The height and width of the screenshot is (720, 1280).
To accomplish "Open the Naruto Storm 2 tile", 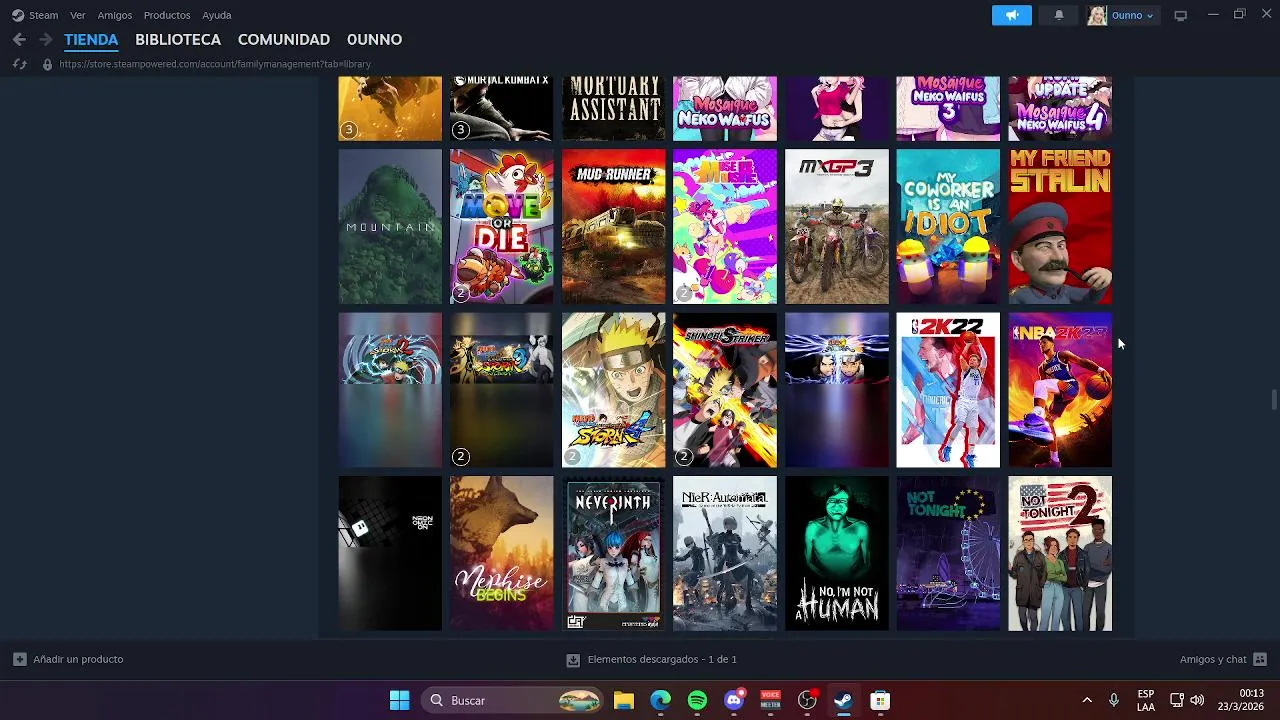I will pos(390,390).
